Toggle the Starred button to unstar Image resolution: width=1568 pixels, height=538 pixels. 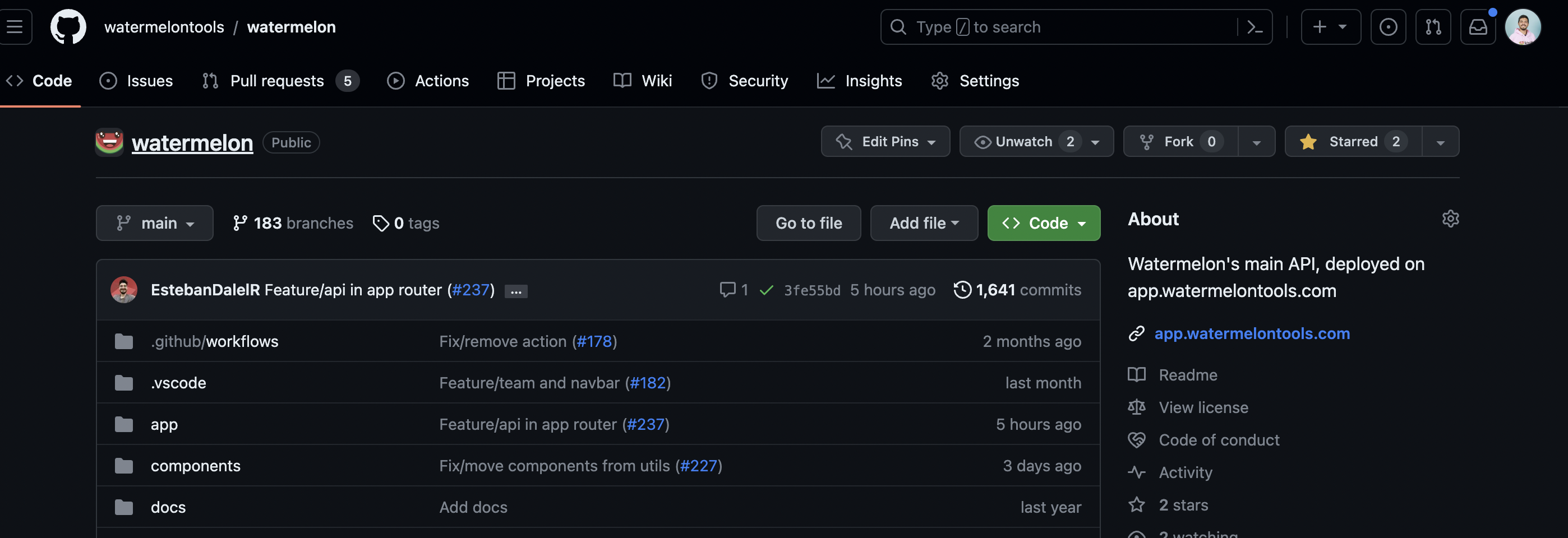click(1353, 142)
